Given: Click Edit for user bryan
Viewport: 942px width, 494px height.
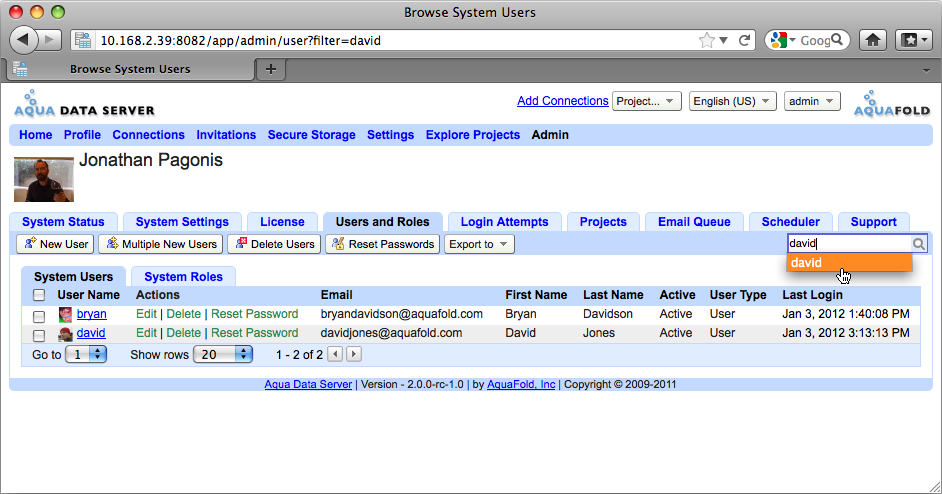Looking at the screenshot, I should tap(146, 314).
